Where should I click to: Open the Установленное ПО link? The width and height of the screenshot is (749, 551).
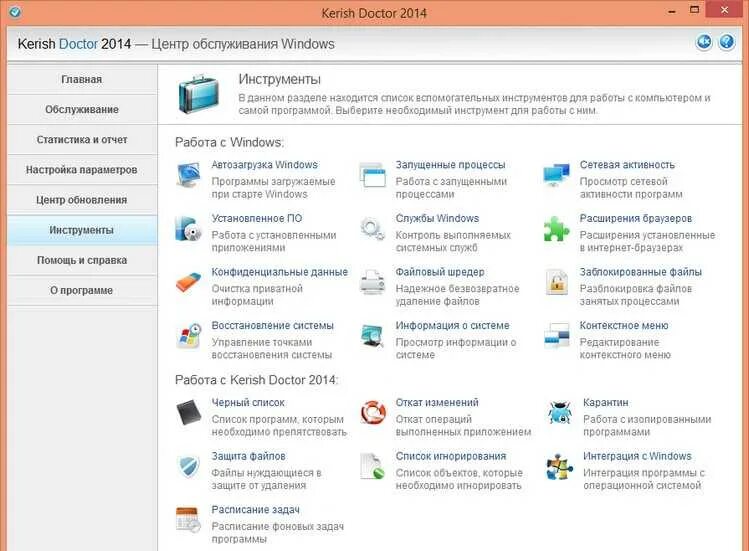click(x=257, y=218)
